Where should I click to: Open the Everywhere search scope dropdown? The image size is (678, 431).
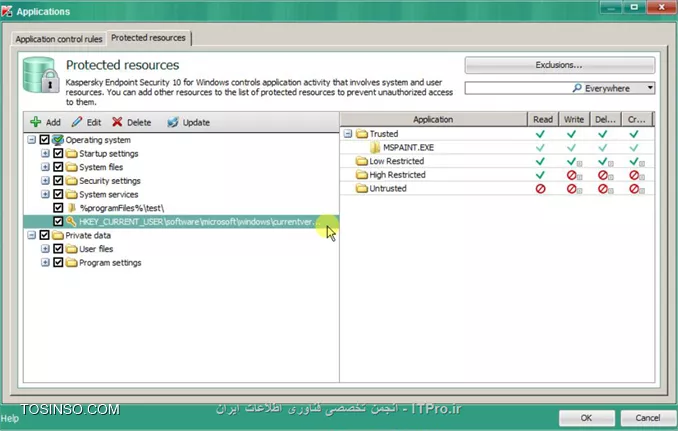(x=650, y=88)
